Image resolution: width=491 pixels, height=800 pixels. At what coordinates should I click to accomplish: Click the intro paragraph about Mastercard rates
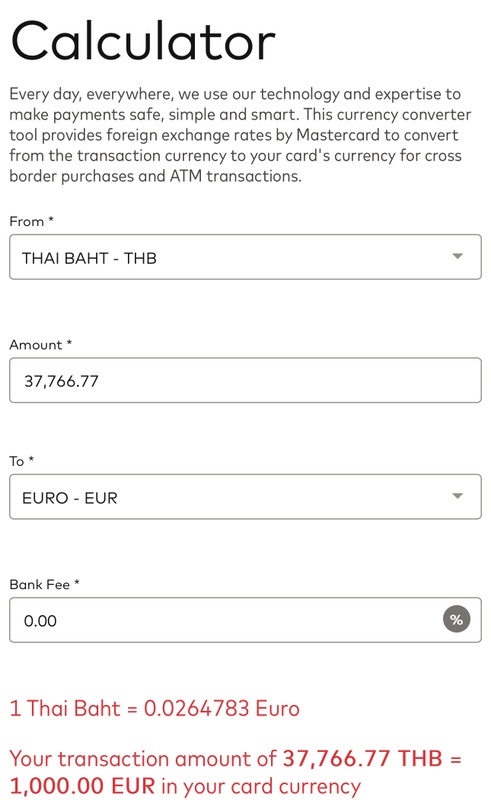tap(240, 135)
